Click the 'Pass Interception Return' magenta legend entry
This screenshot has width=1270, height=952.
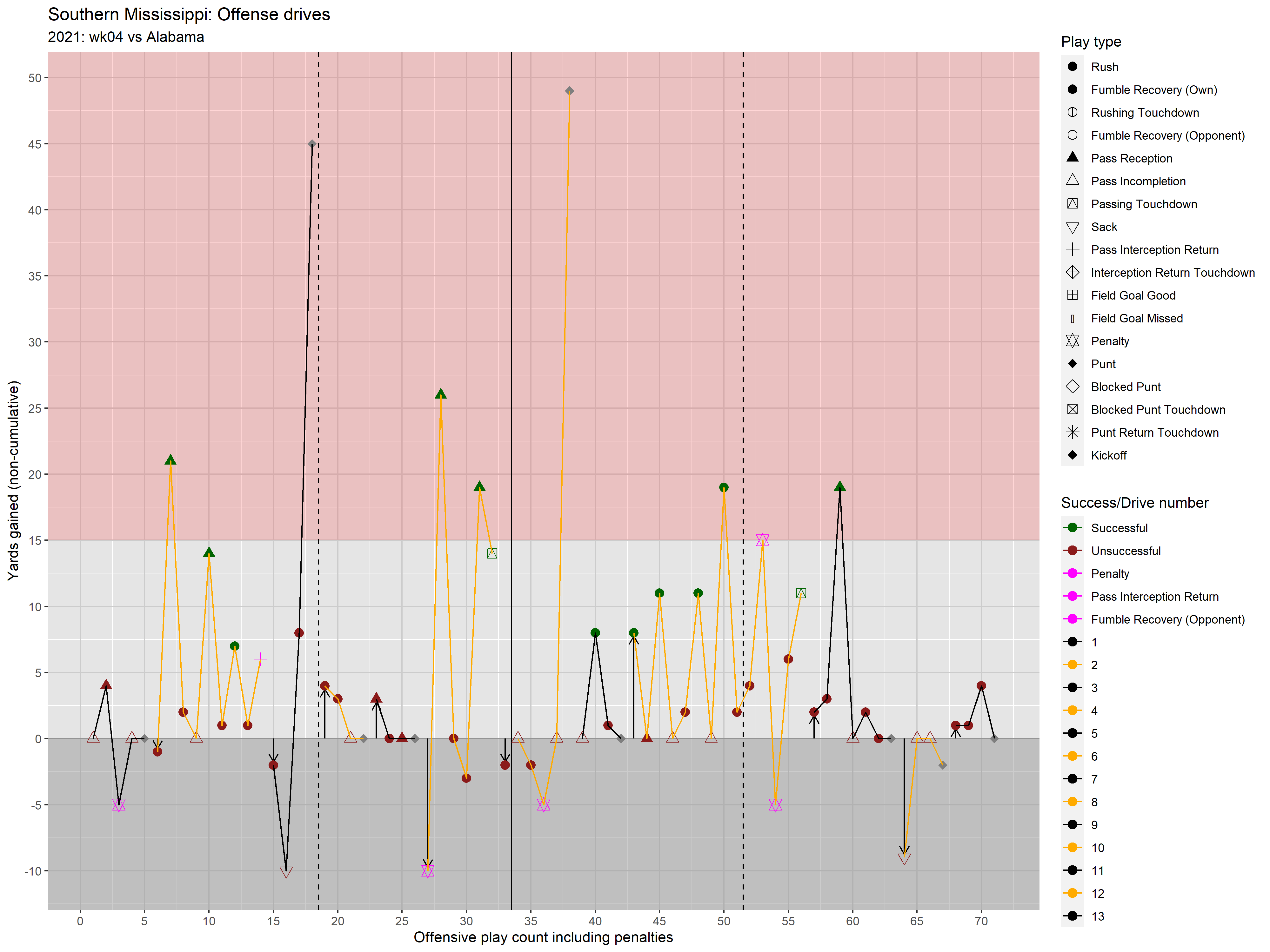pos(1155,596)
